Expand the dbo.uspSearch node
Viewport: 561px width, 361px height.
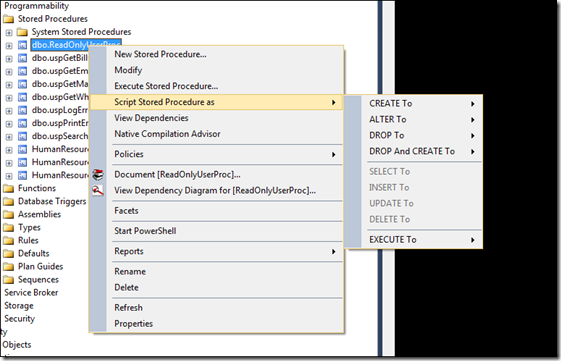[x=9, y=137]
